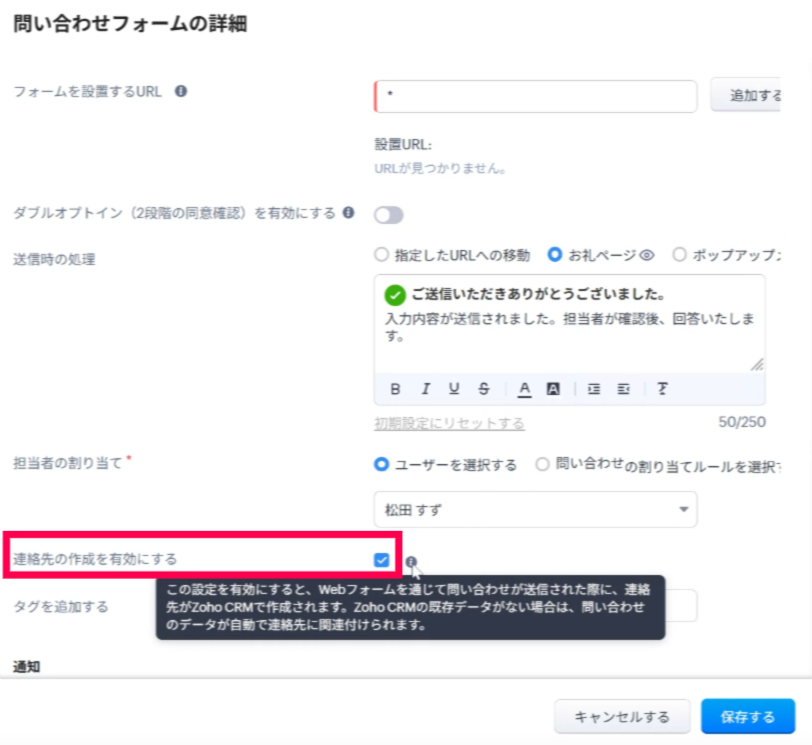The width and height of the screenshot is (812, 745).
Task: Decrease indent in message editor
Action: click(x=623, y=389)
